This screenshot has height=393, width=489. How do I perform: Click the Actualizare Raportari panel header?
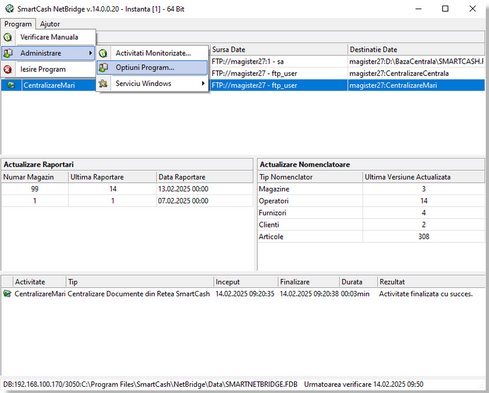click(127, 164)
